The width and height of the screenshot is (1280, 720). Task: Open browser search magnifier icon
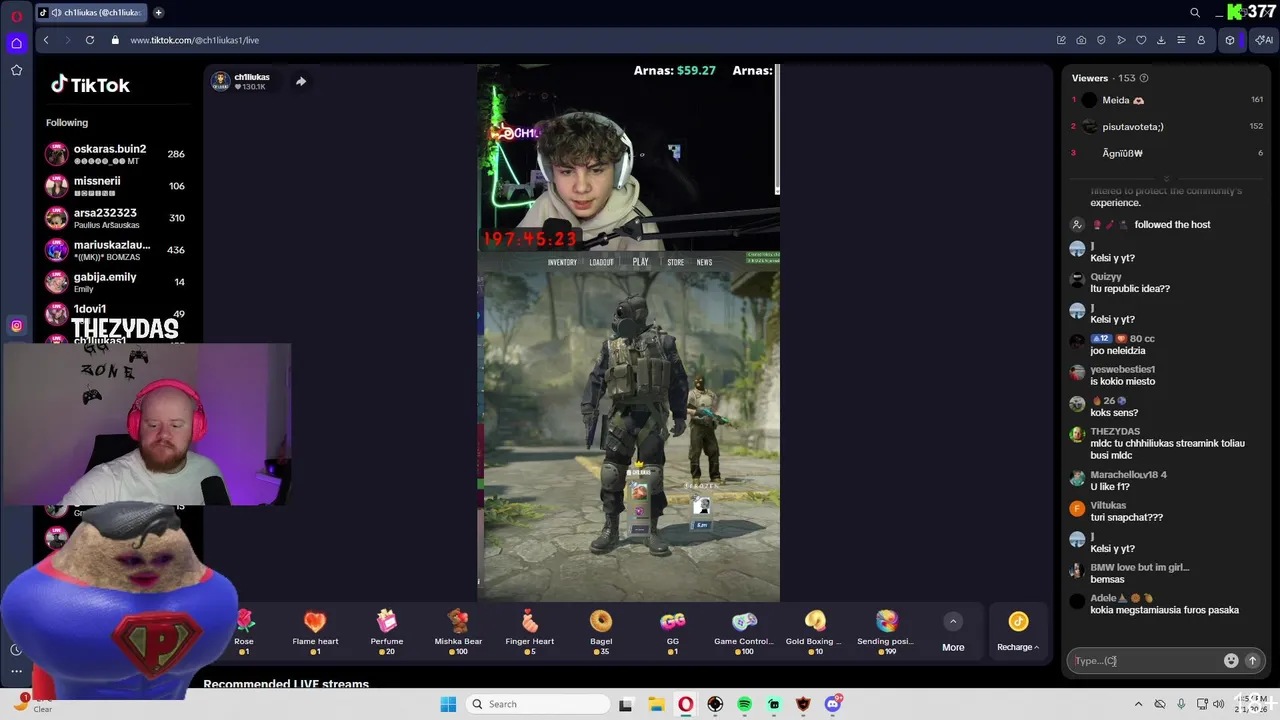tap(1195, 12)
